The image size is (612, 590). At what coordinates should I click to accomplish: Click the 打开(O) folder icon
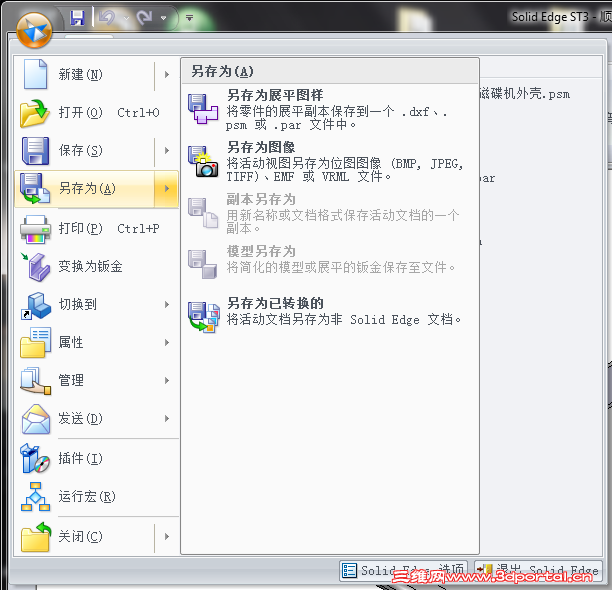[34, 113]
